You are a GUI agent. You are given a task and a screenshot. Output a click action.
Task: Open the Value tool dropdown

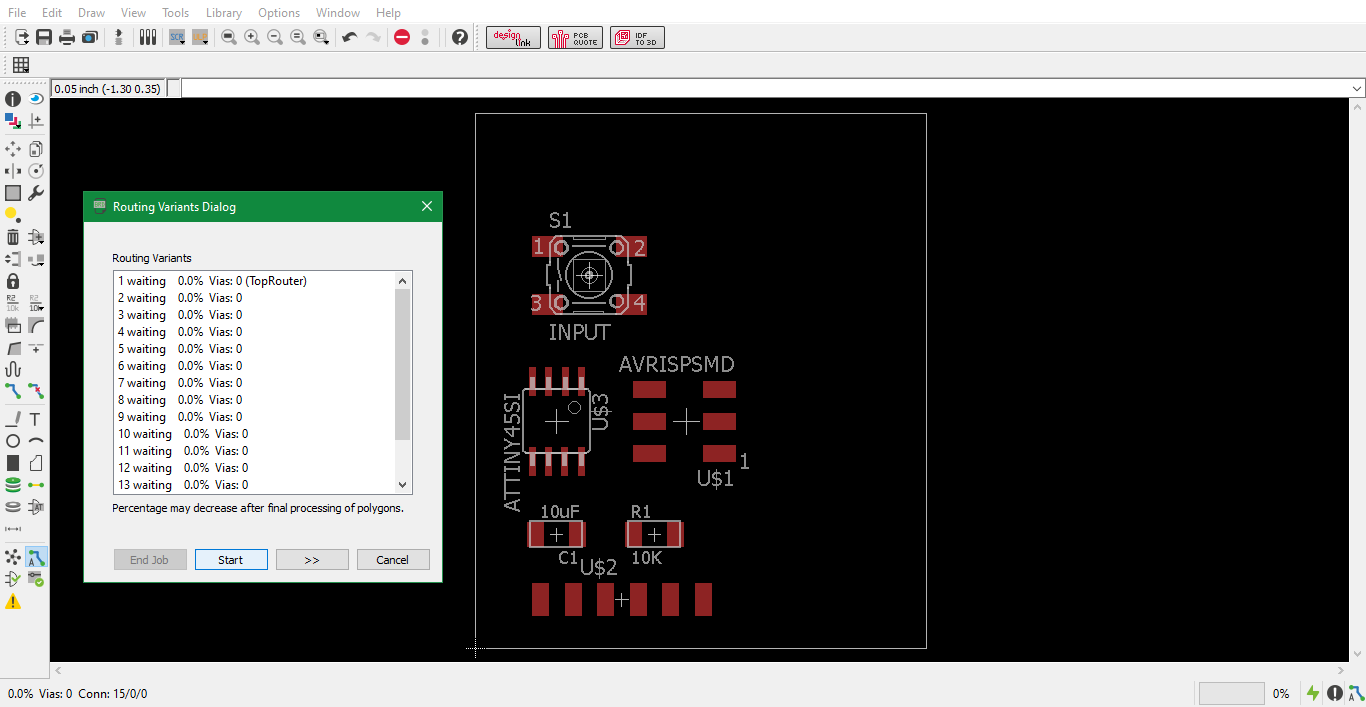[36, 303]
